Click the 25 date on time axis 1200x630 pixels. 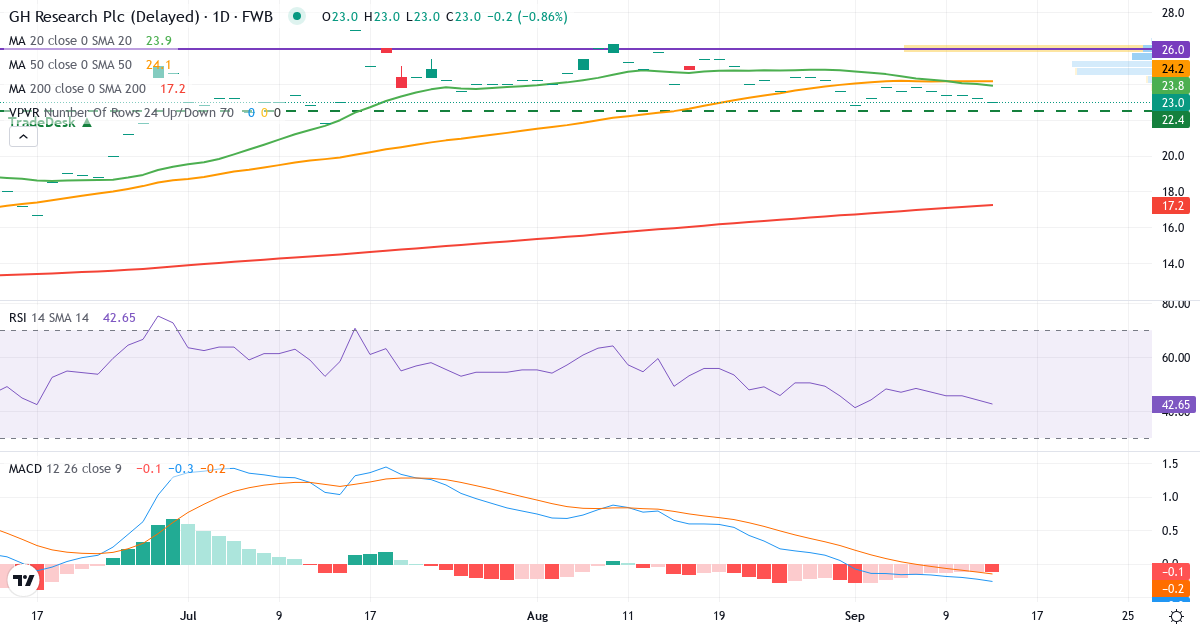(1128, 616)
